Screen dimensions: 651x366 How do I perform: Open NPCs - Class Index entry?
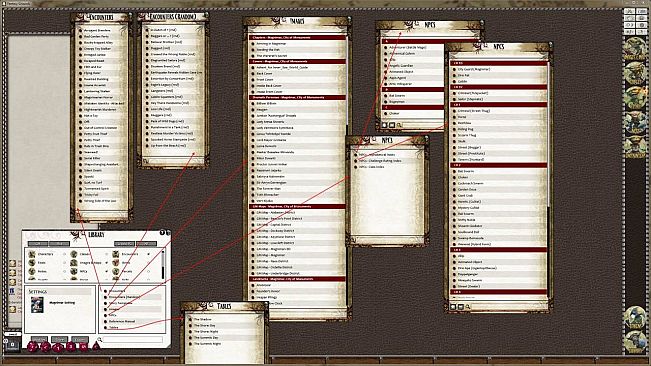[x=372, y=167]
